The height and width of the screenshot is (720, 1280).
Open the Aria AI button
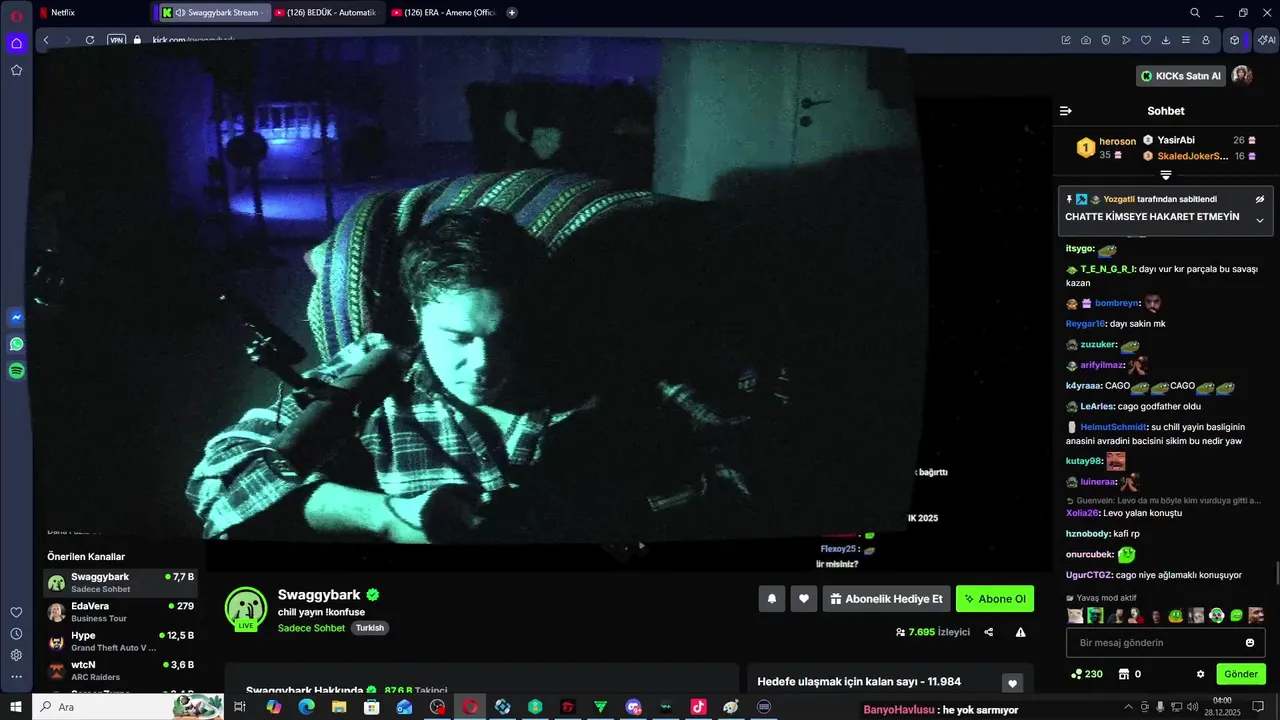click(1266, 40)
